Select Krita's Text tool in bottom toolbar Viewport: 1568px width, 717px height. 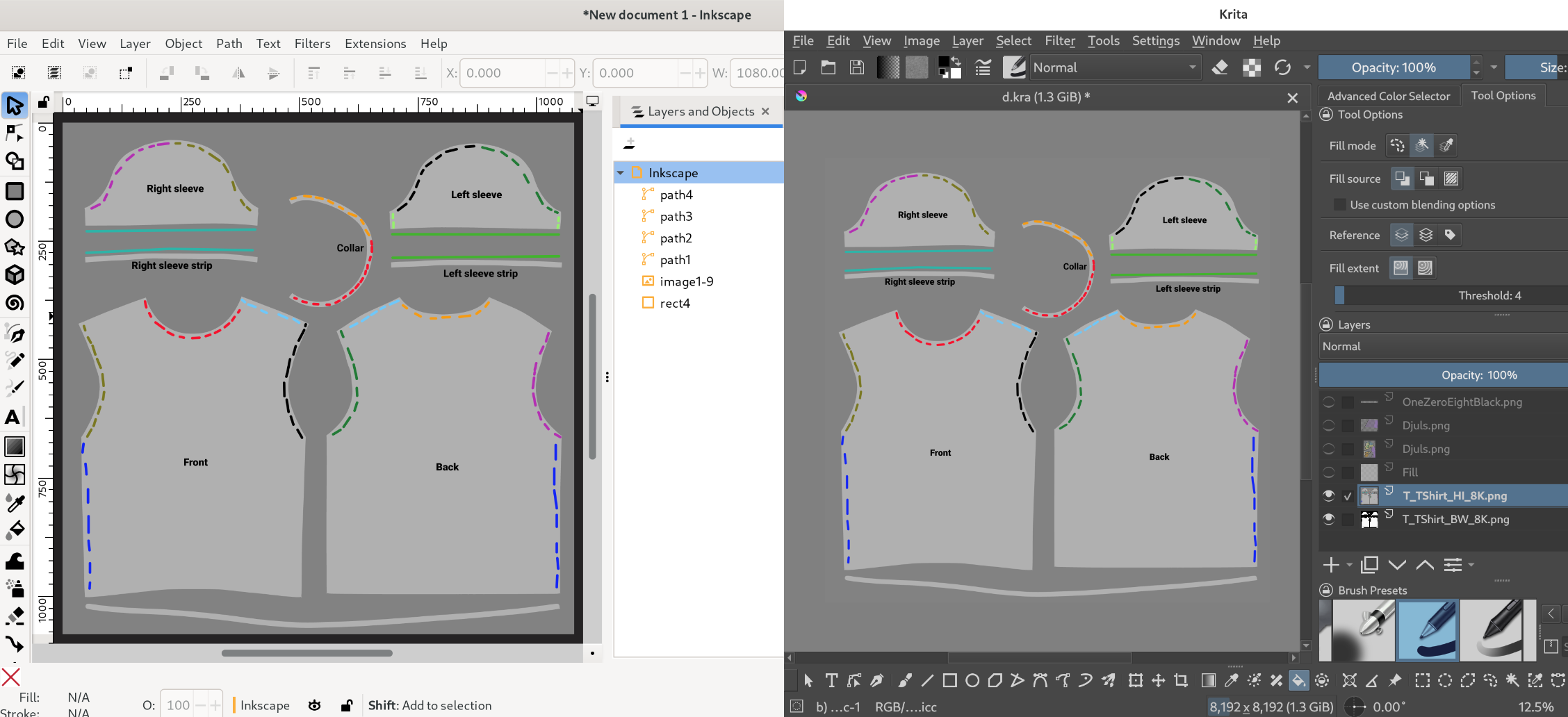tap(831, 680)
